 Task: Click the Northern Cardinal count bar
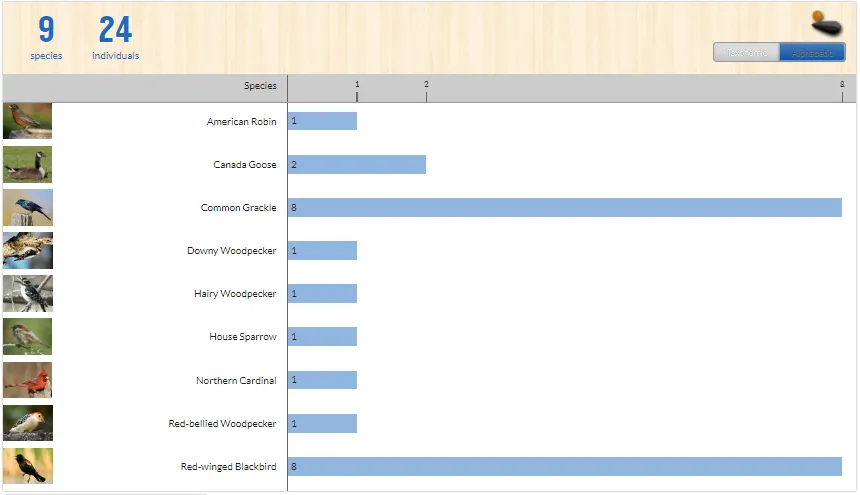pos(322,380)
